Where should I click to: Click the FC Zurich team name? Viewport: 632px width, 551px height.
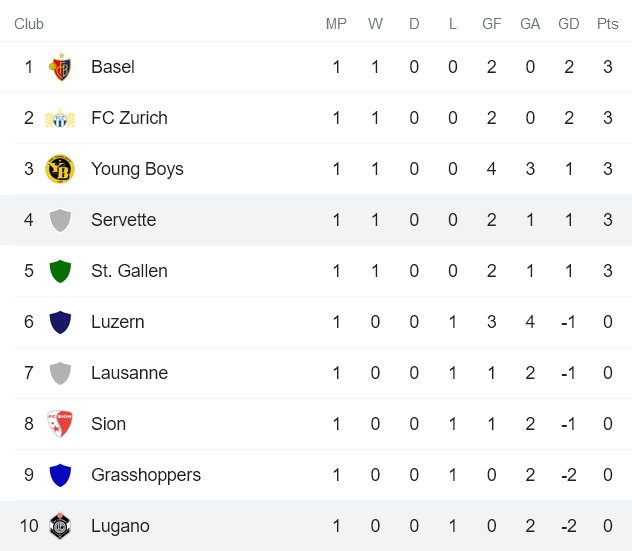[x=129, y=118]
